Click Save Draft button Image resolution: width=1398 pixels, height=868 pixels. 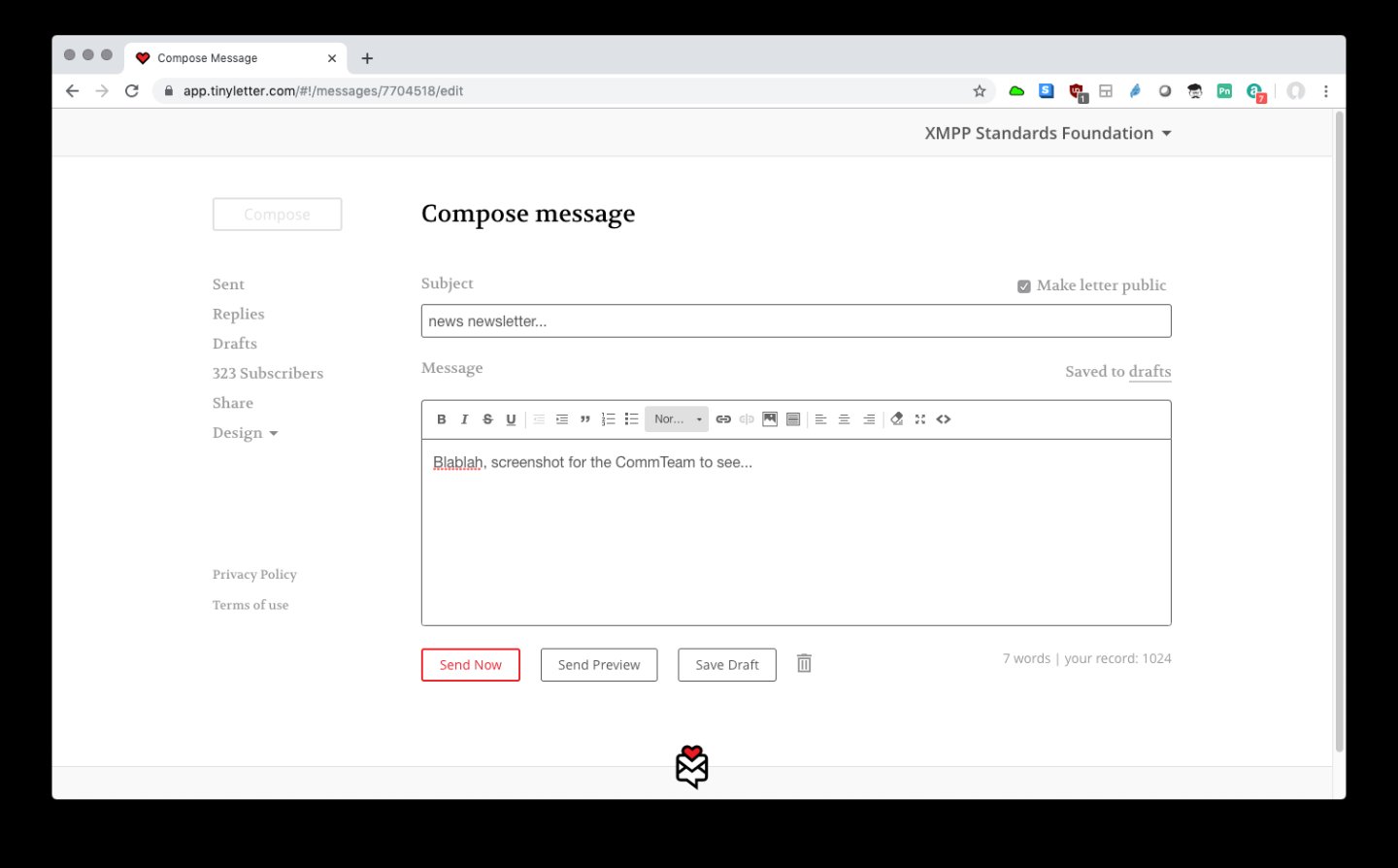(x=727, y=665)
